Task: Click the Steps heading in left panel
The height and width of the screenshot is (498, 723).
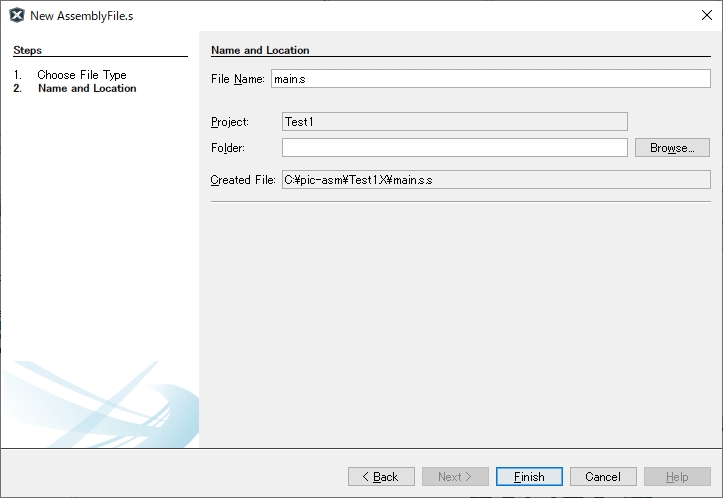Action: click(x=28, y=50)
